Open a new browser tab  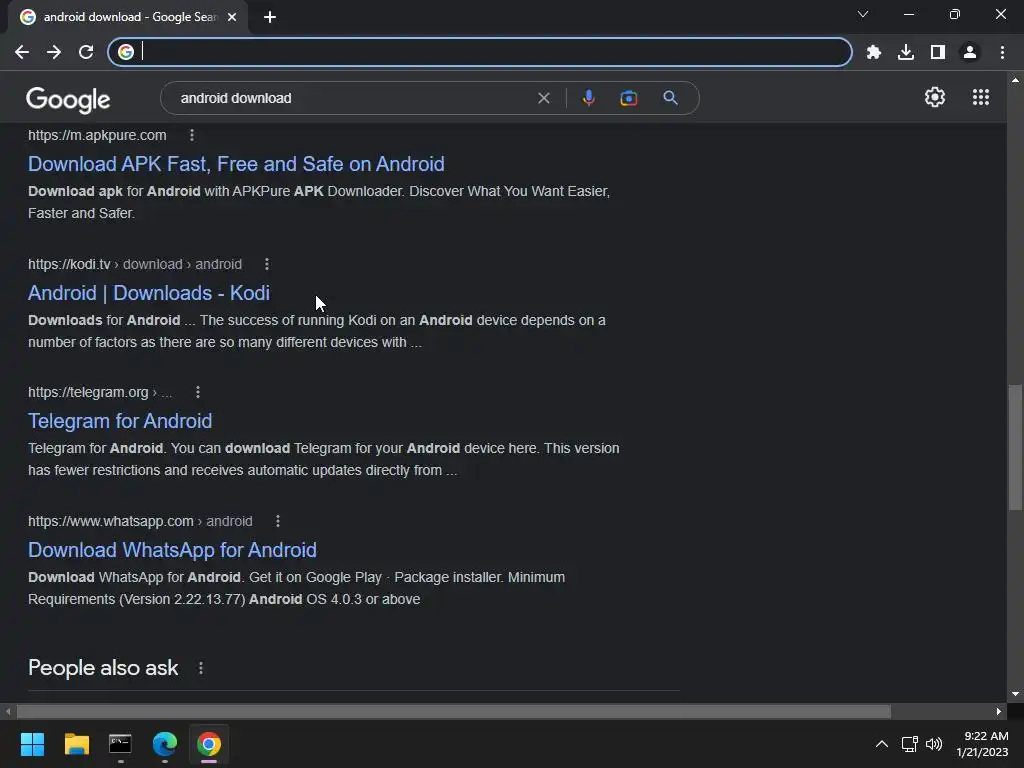(270, 17)
